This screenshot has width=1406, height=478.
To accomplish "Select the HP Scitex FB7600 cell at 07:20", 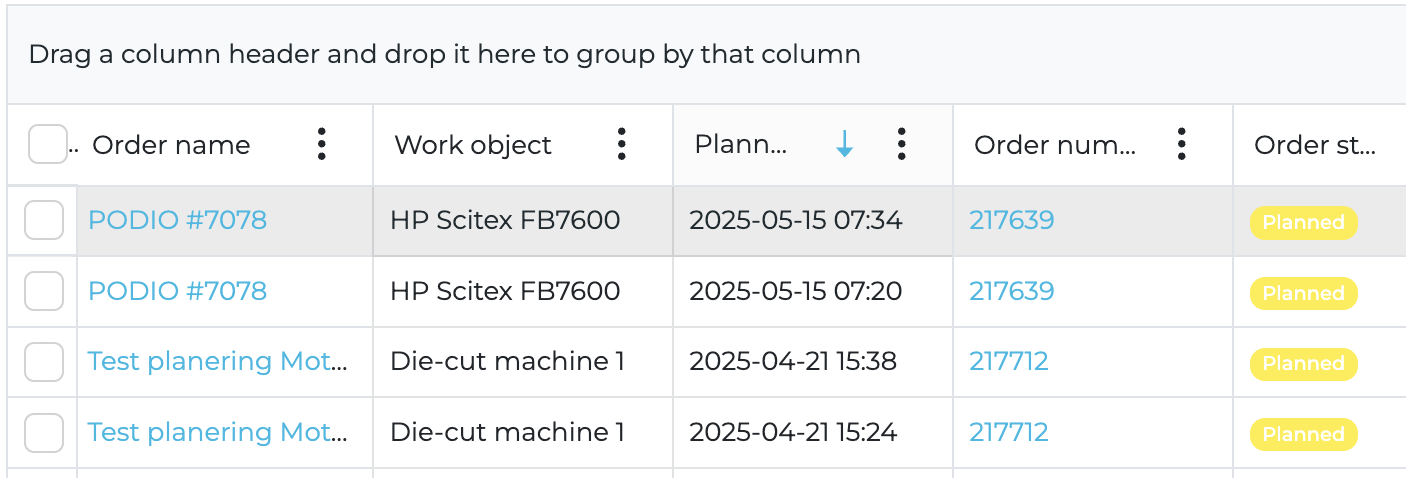I will click(505, 291).
